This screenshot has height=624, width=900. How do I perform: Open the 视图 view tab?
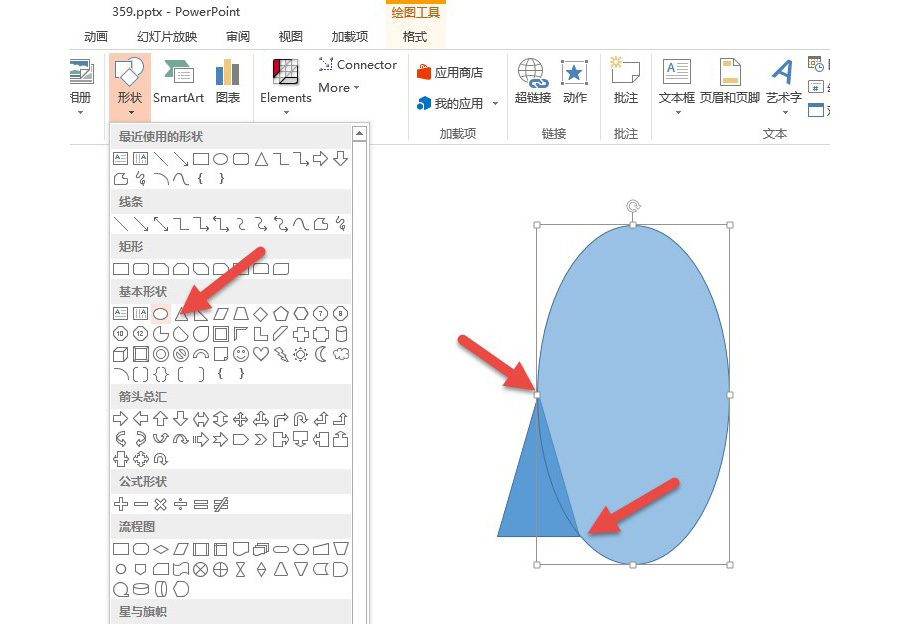(290, 37)
